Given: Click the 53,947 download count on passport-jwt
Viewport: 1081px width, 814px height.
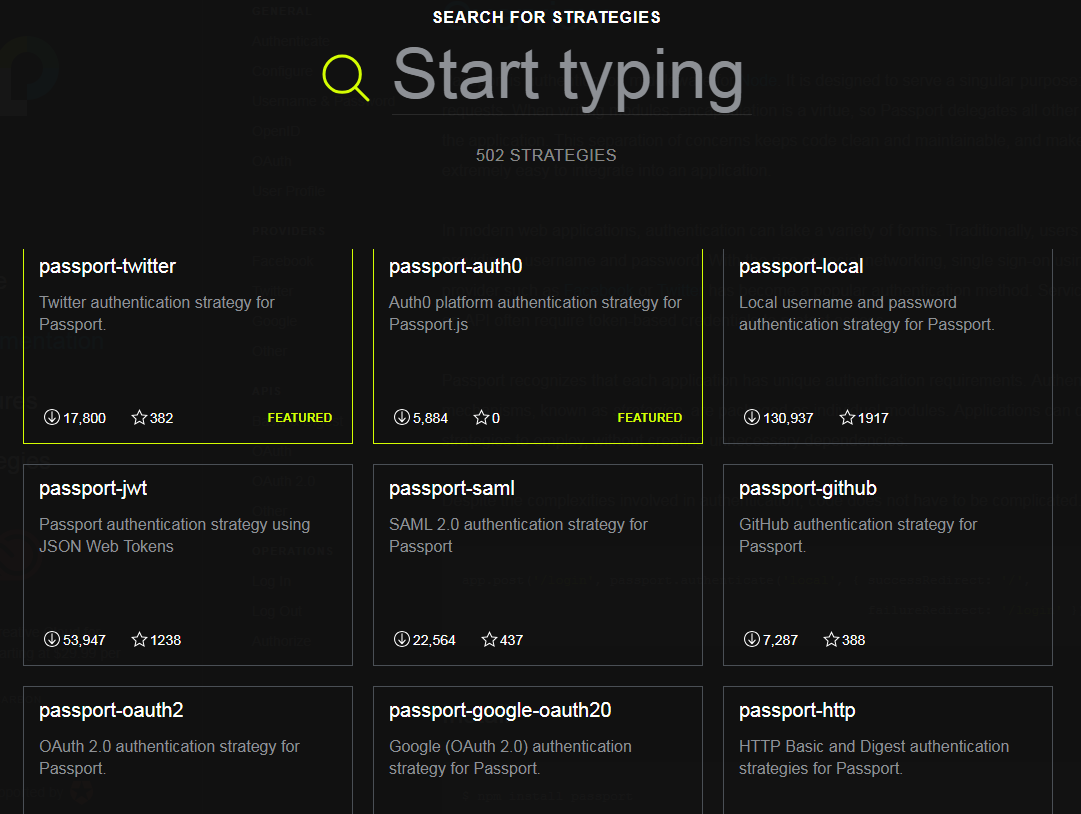Looking at the screenshot, I should (x=84, y=640).
